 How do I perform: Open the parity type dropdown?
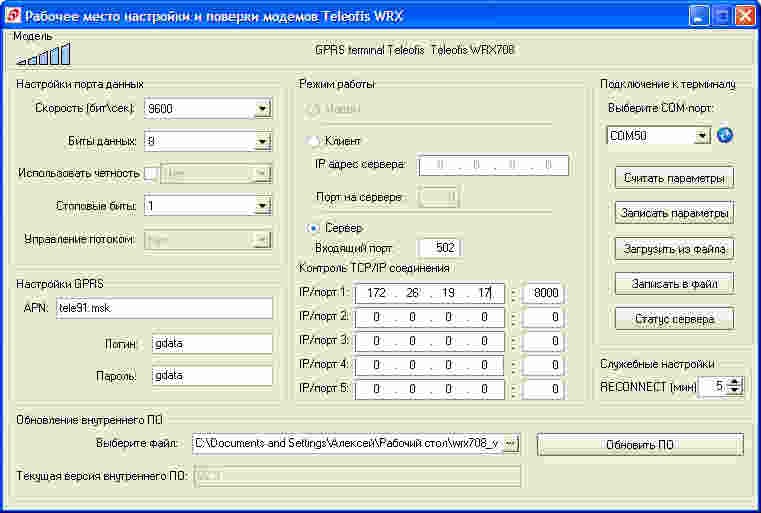(262, 173)
